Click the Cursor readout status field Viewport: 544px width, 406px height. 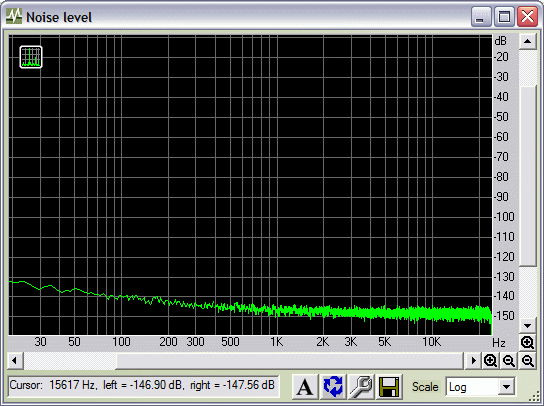pos(143,386)
